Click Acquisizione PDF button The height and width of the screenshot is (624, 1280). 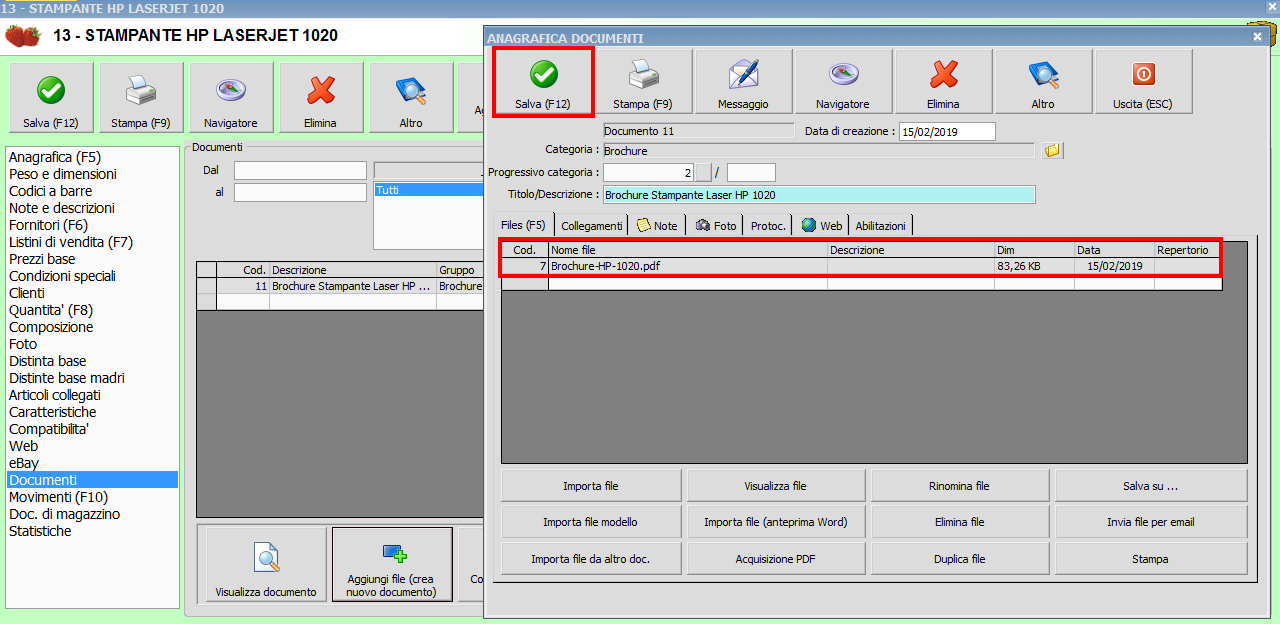coord(775,559)
